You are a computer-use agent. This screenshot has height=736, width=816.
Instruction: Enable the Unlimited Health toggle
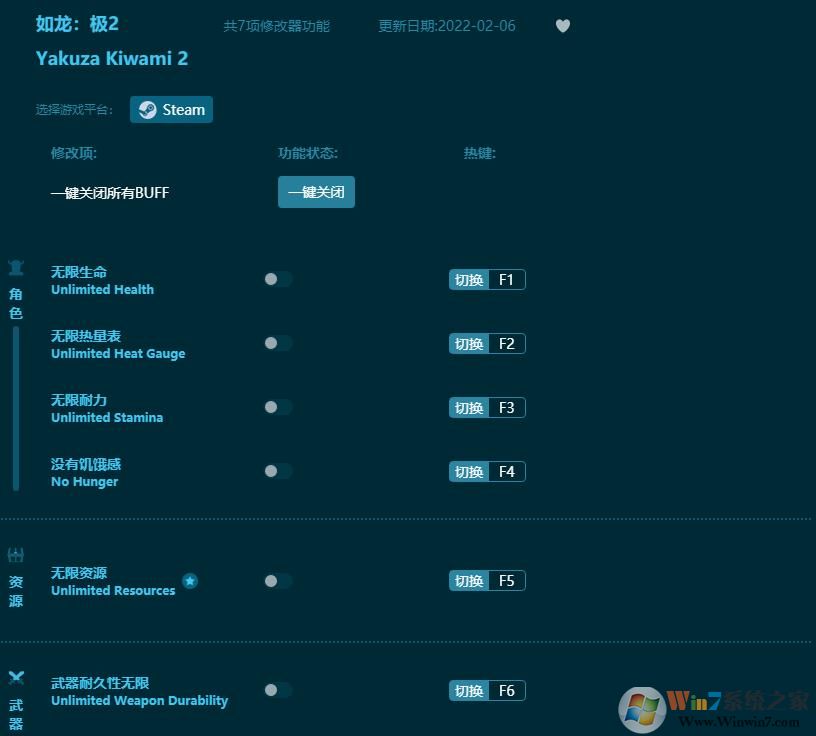coord(278,279)
